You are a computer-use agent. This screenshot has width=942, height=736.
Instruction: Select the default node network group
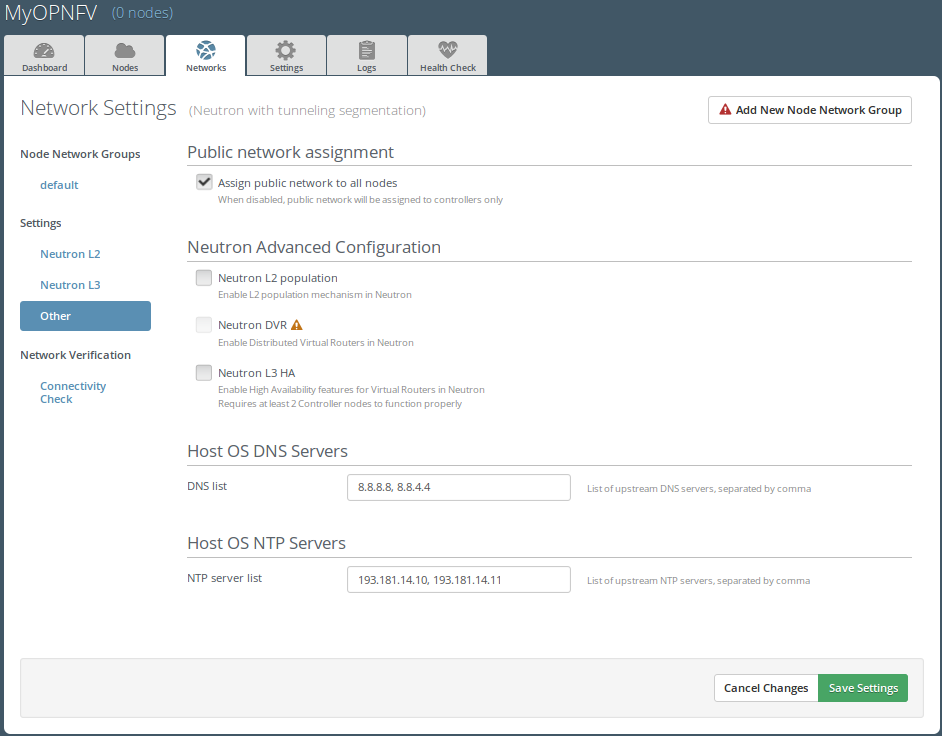59,185
